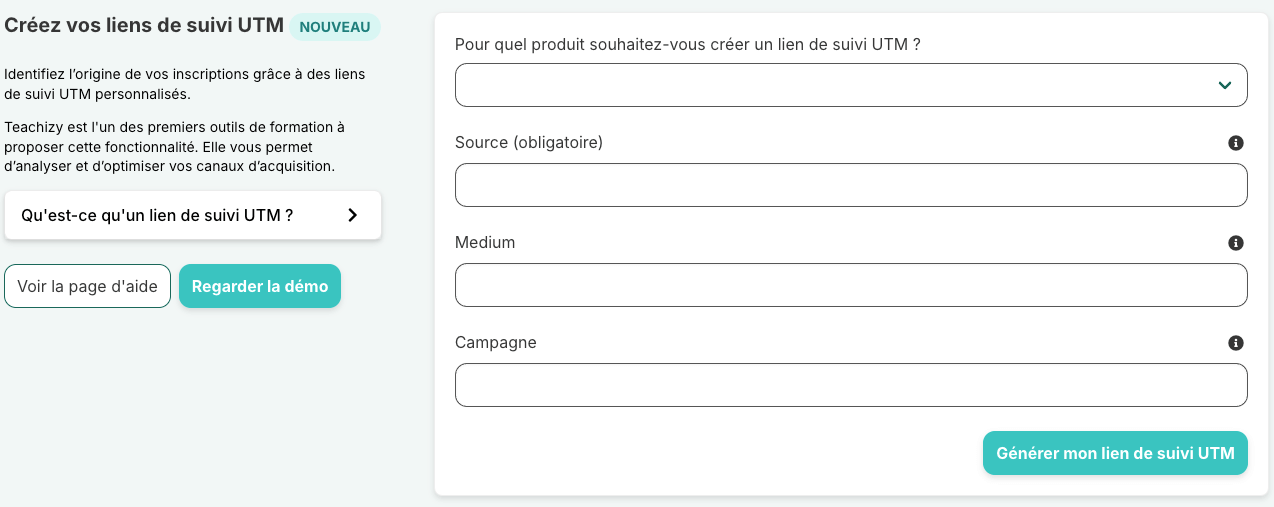Image resolution: width=1274 pixels, height=507 pixels.
Task: Click the "Source (obligatoire)" label
Action: click(529, 143)
